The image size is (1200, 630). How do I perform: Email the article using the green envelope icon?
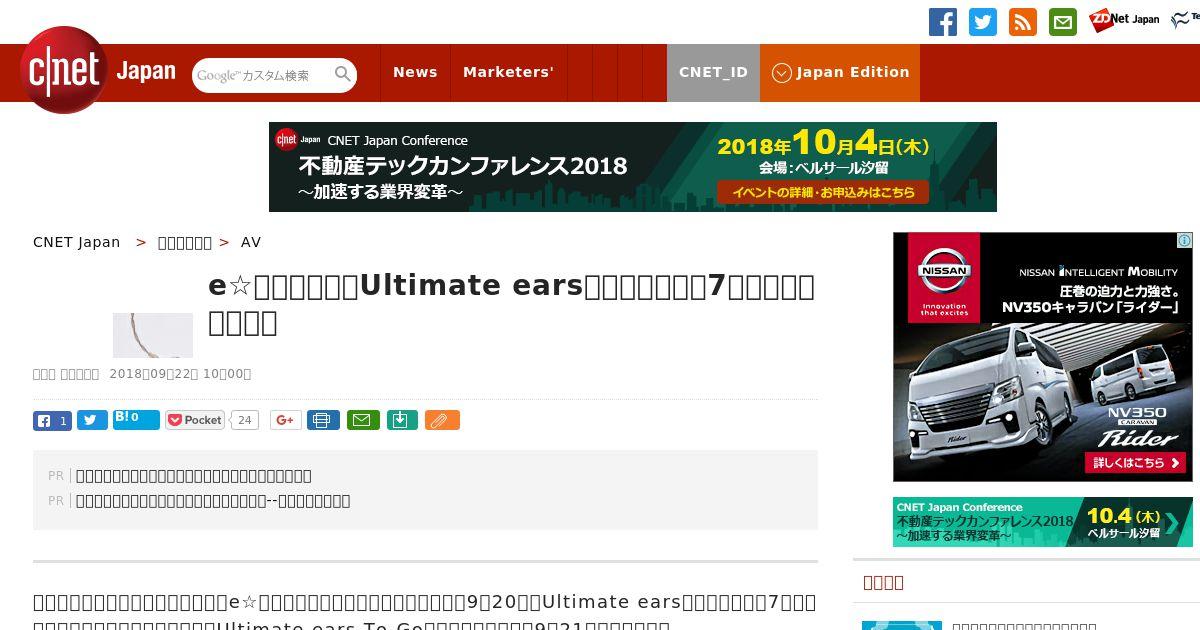pos(363,420)
